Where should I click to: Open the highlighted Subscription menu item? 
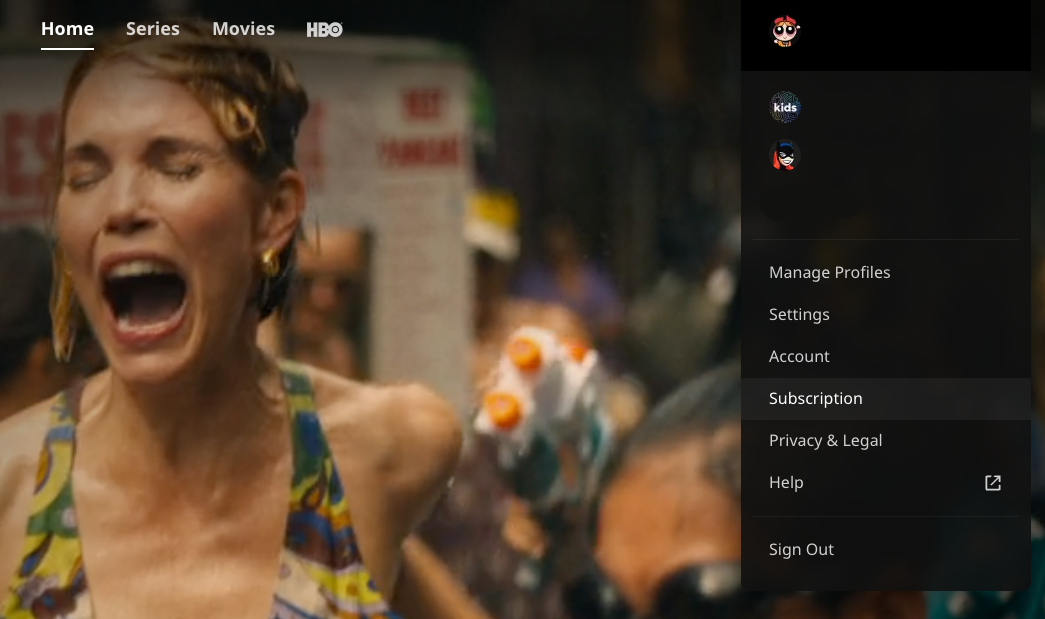(x=815, y=399)
